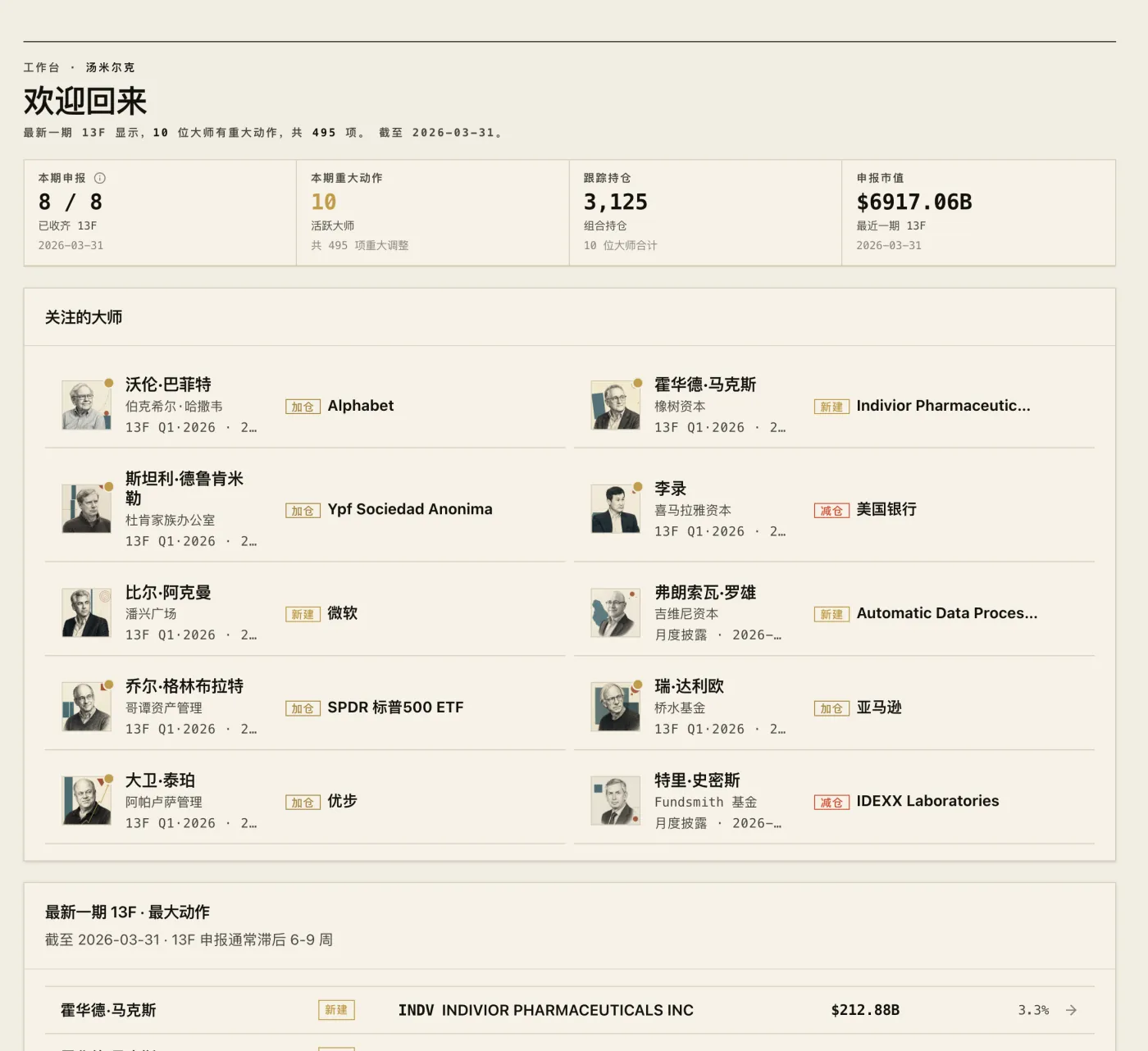The image size is (1148, 1051).
Task: Open the 李录 name link
Action: [x=670, y=489]
